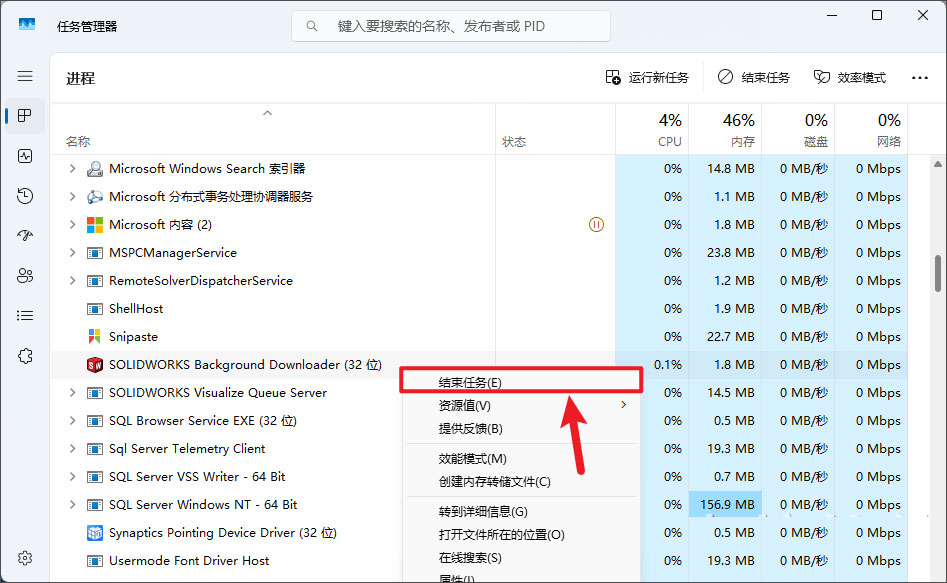Click the vertical scrollbar thumb of process list

click(937, 273)
